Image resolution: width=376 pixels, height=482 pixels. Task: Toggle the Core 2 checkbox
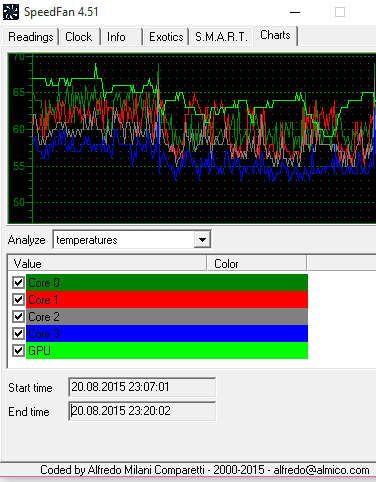(x=18, y=317)
